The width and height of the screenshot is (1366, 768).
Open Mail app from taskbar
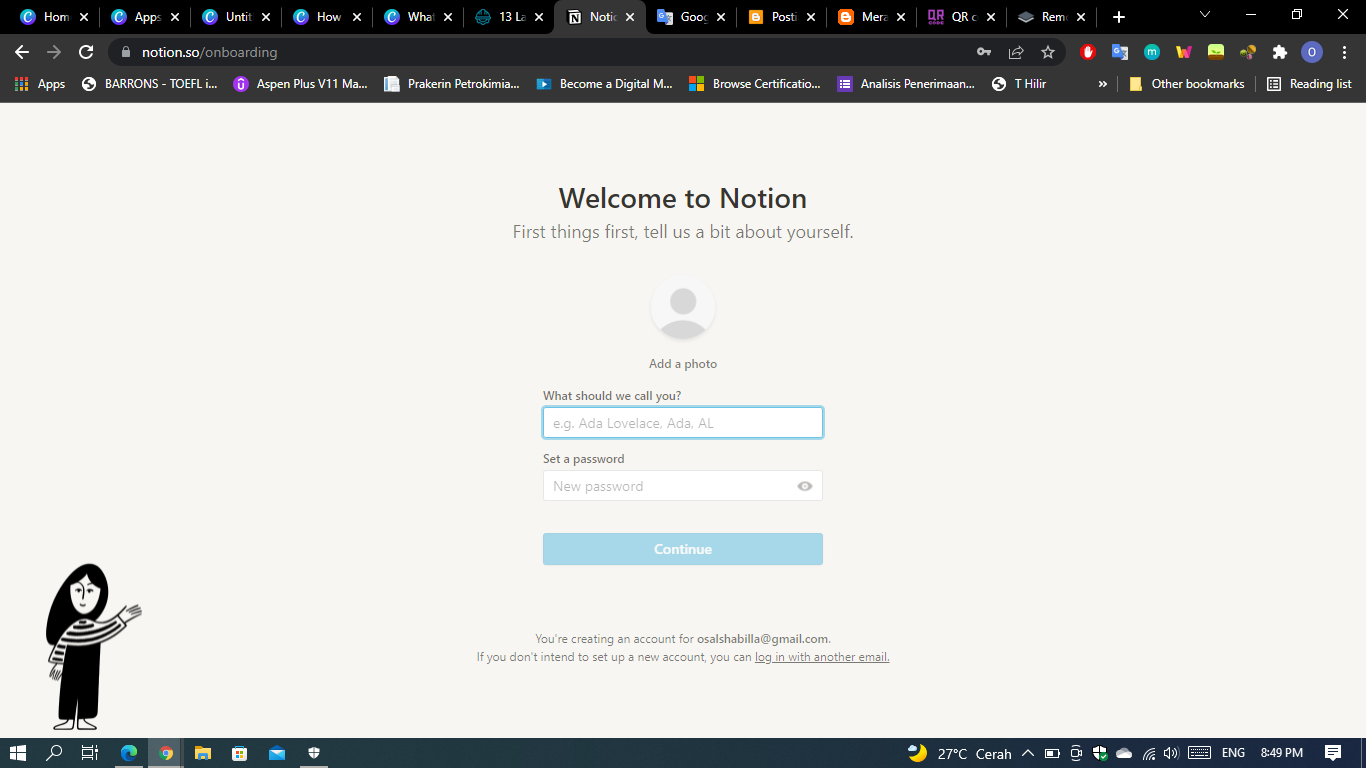277,753
